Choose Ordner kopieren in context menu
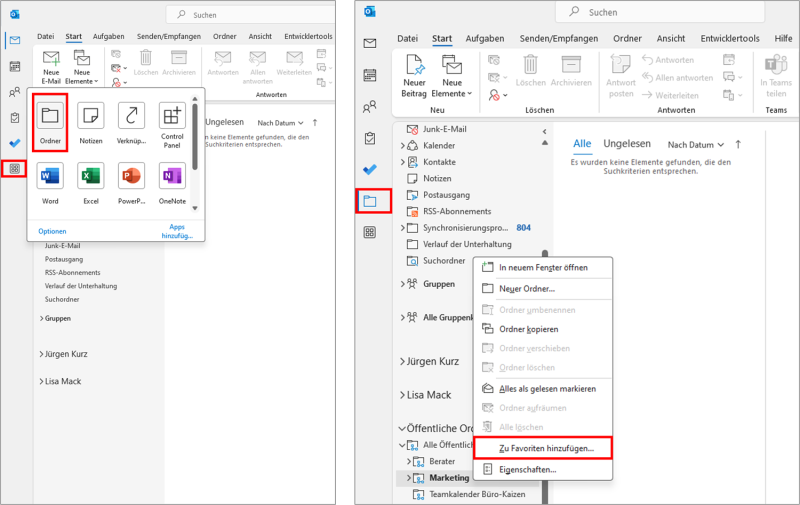 point(543,329)
